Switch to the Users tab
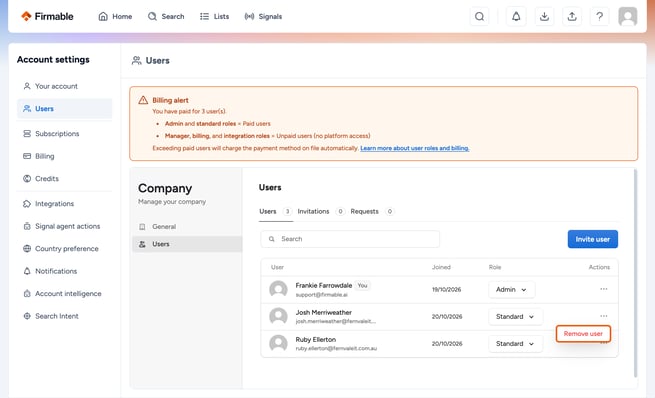The width and height of the screenshot is (655, 398). point(275,212)
